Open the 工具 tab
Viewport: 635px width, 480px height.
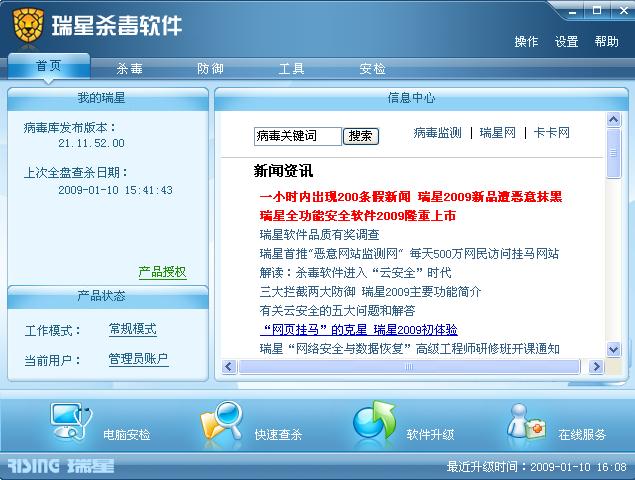click(x=291, y=68)
